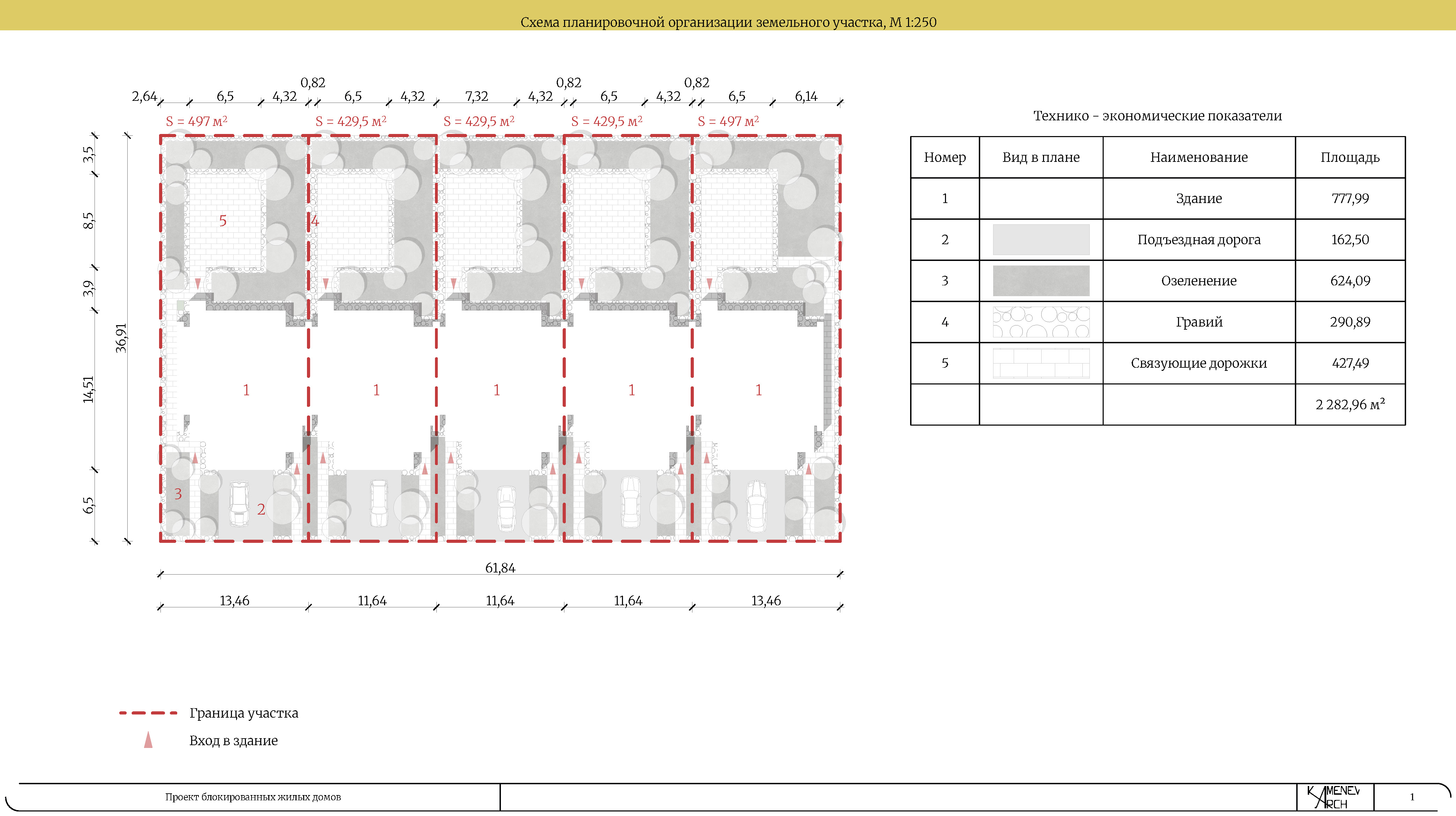Screen dimensions: 1456x816
Task: Select the light grey Подъездная дорога swatch in the table
Action: (x=1041, y=240)
